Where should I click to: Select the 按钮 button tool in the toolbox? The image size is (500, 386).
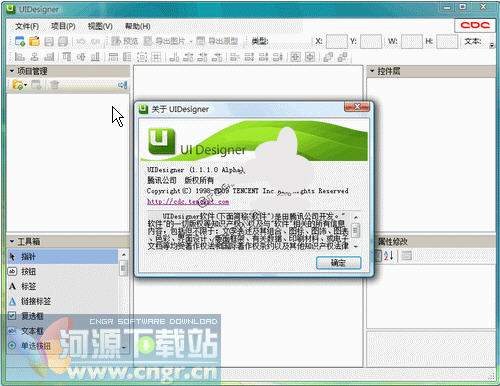[62, 271]
